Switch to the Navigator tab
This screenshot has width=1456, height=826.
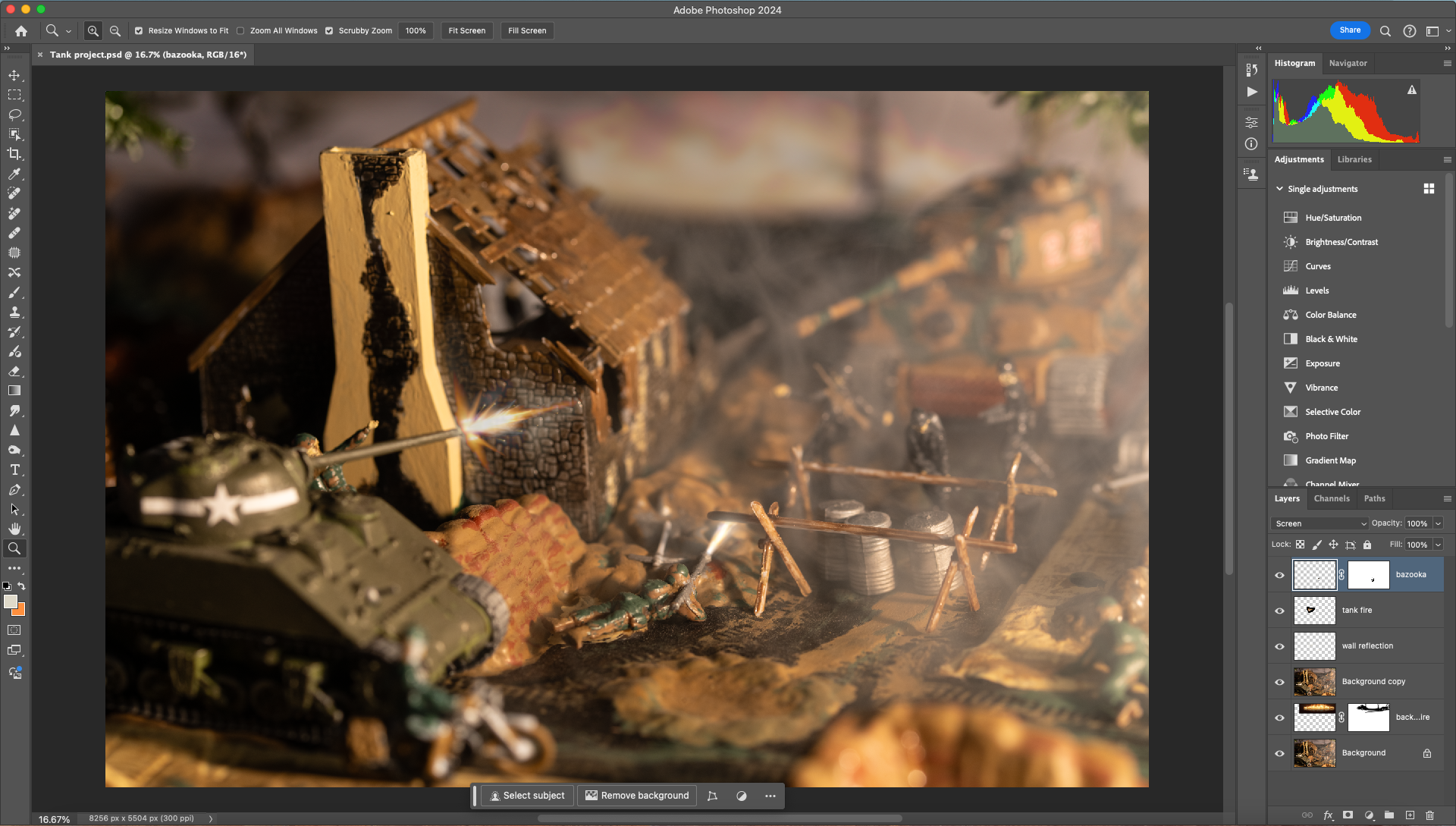pyautogui.click(x=1348, y=64)
